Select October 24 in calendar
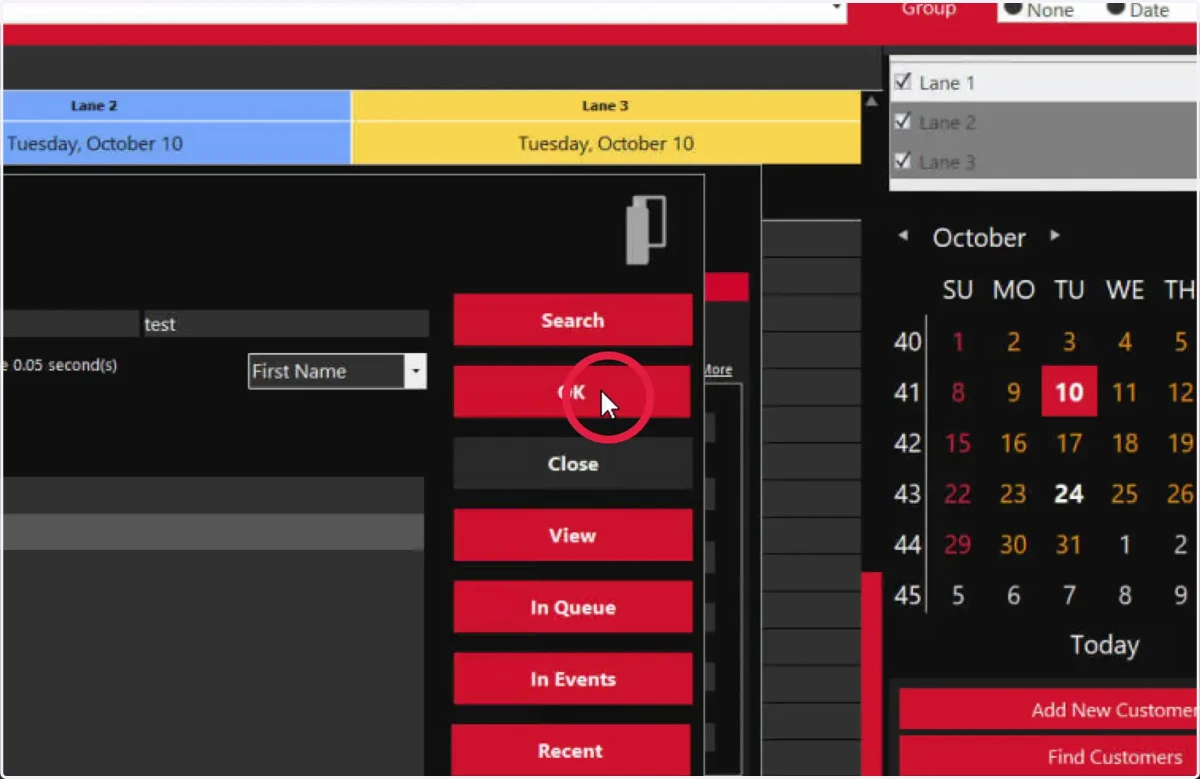The width and height of the screenshot is (1200, 779). [x=1069, y=493]
